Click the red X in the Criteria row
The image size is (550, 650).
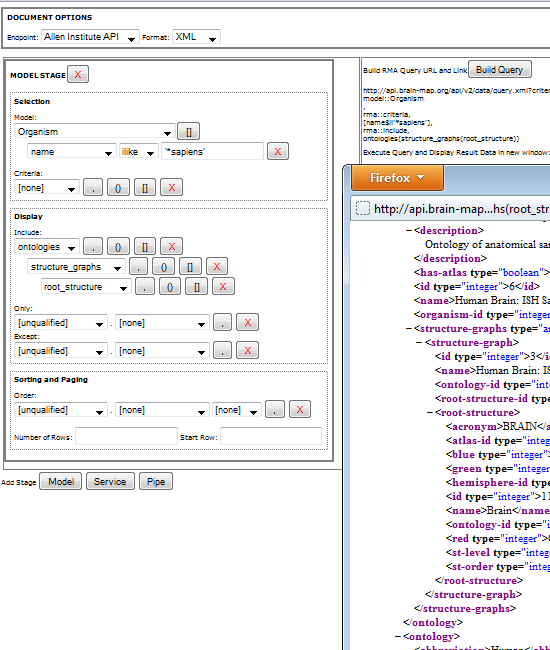[x=172, y=187]
